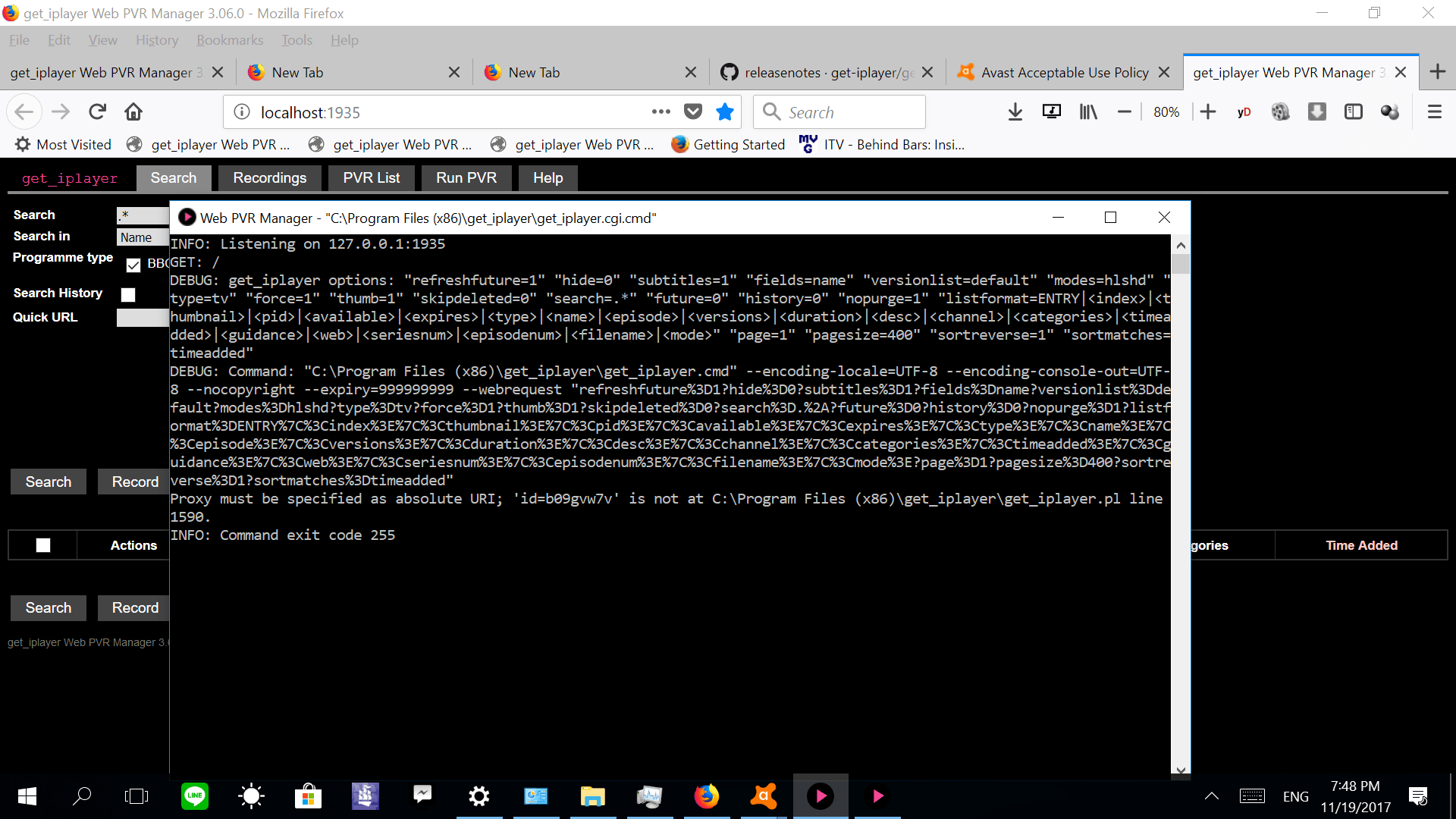Click the top Record button
1456x819 pixels.
click(x=134, y=482)
